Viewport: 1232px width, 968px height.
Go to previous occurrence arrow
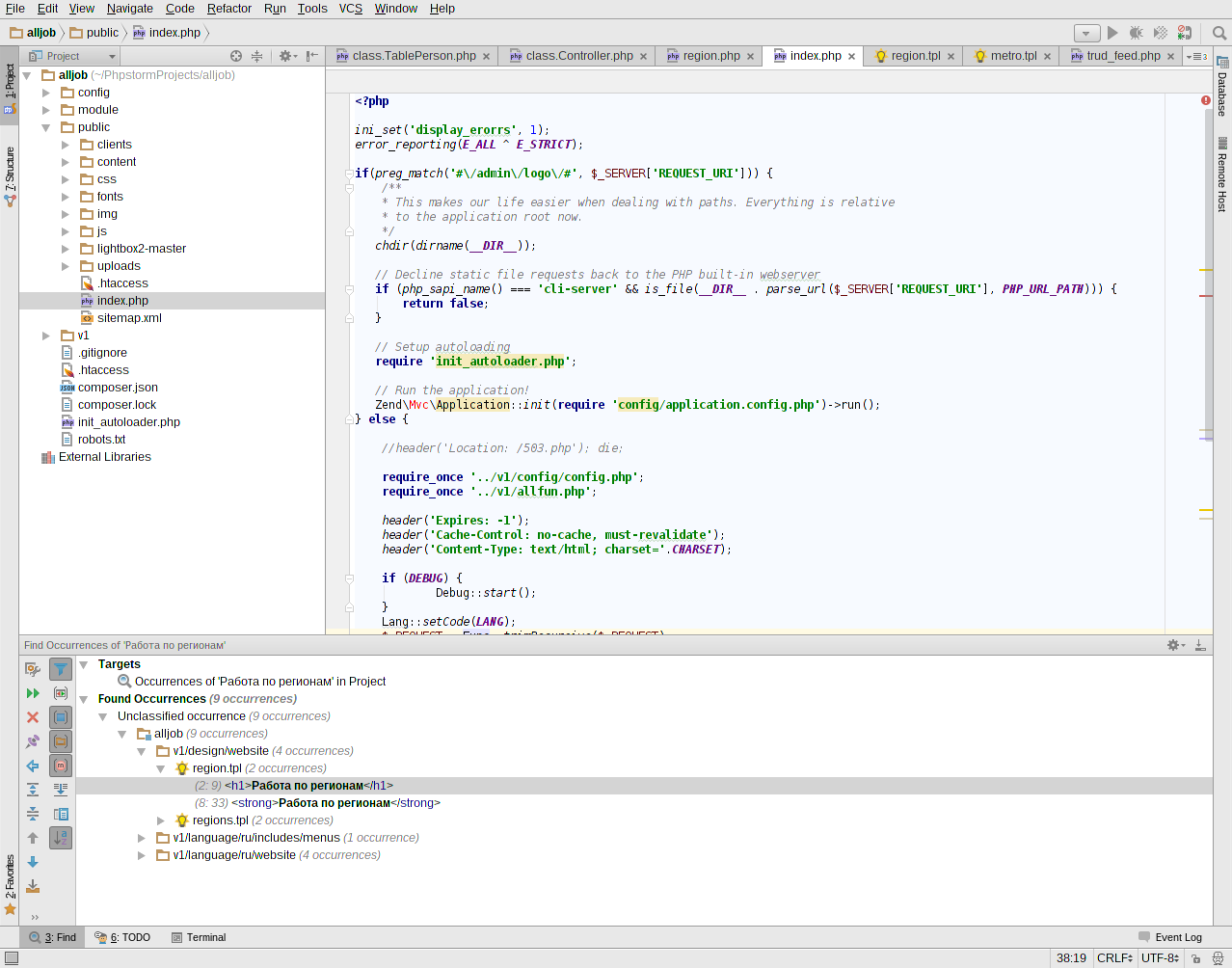pos(33,838)
